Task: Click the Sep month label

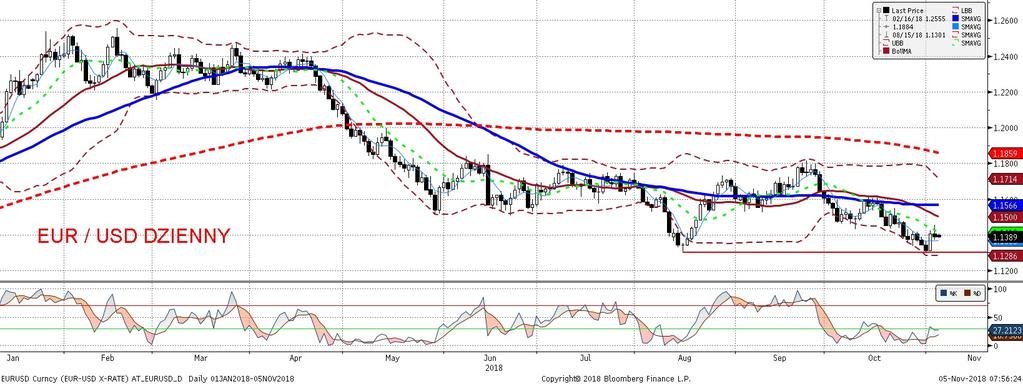Action: (780, 358)
